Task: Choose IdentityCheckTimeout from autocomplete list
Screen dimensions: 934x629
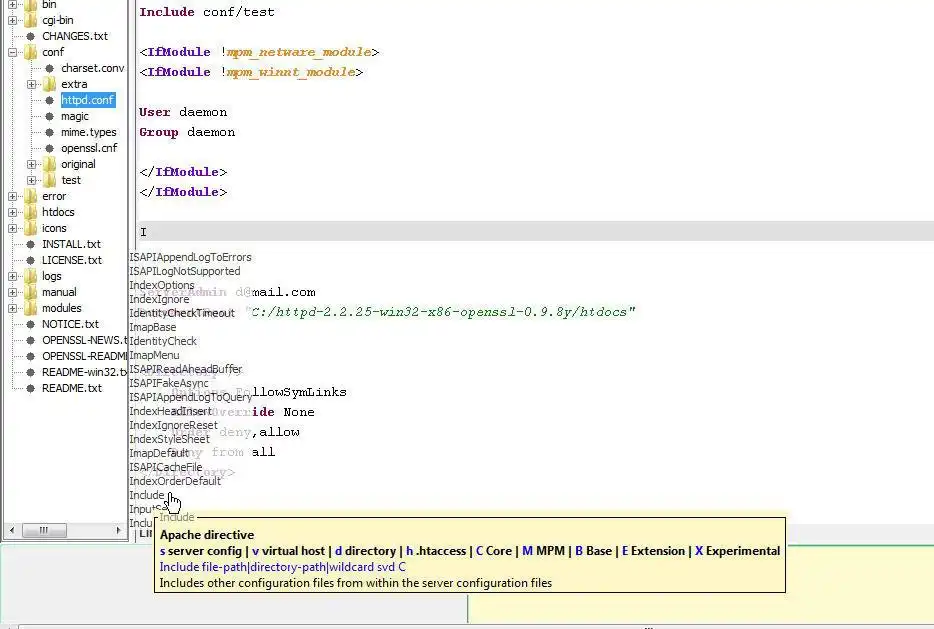Action: [x=182, y=313]
